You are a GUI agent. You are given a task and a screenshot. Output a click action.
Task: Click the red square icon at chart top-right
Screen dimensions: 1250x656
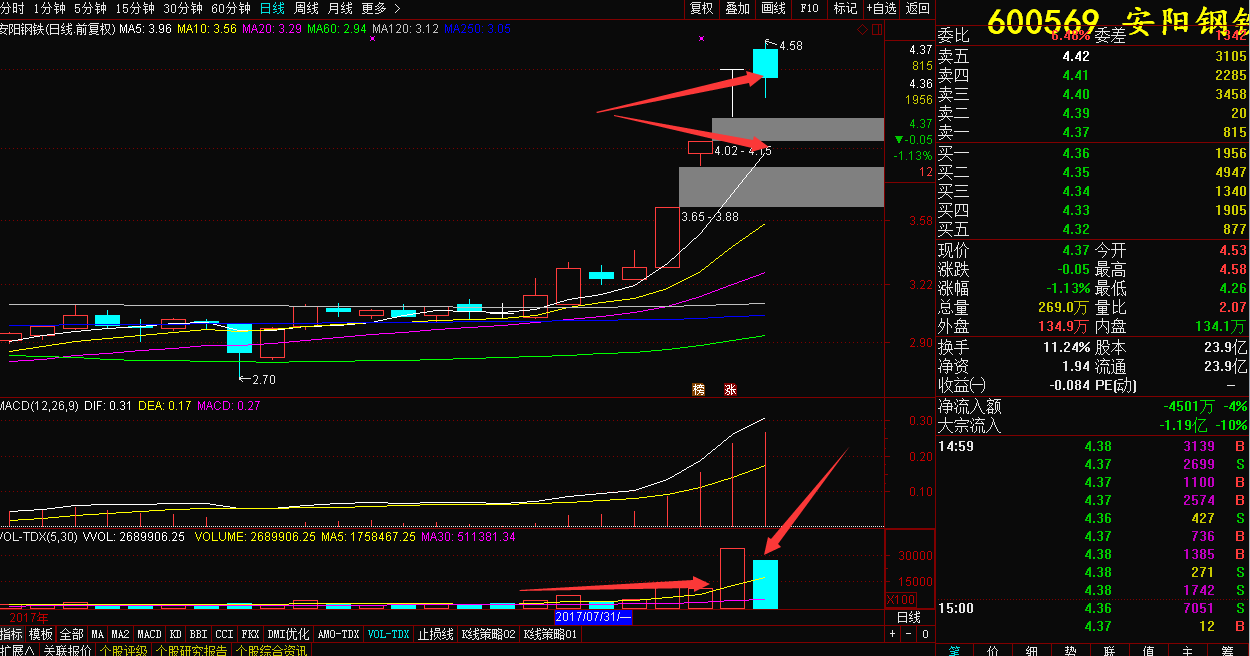click(876, 30)
